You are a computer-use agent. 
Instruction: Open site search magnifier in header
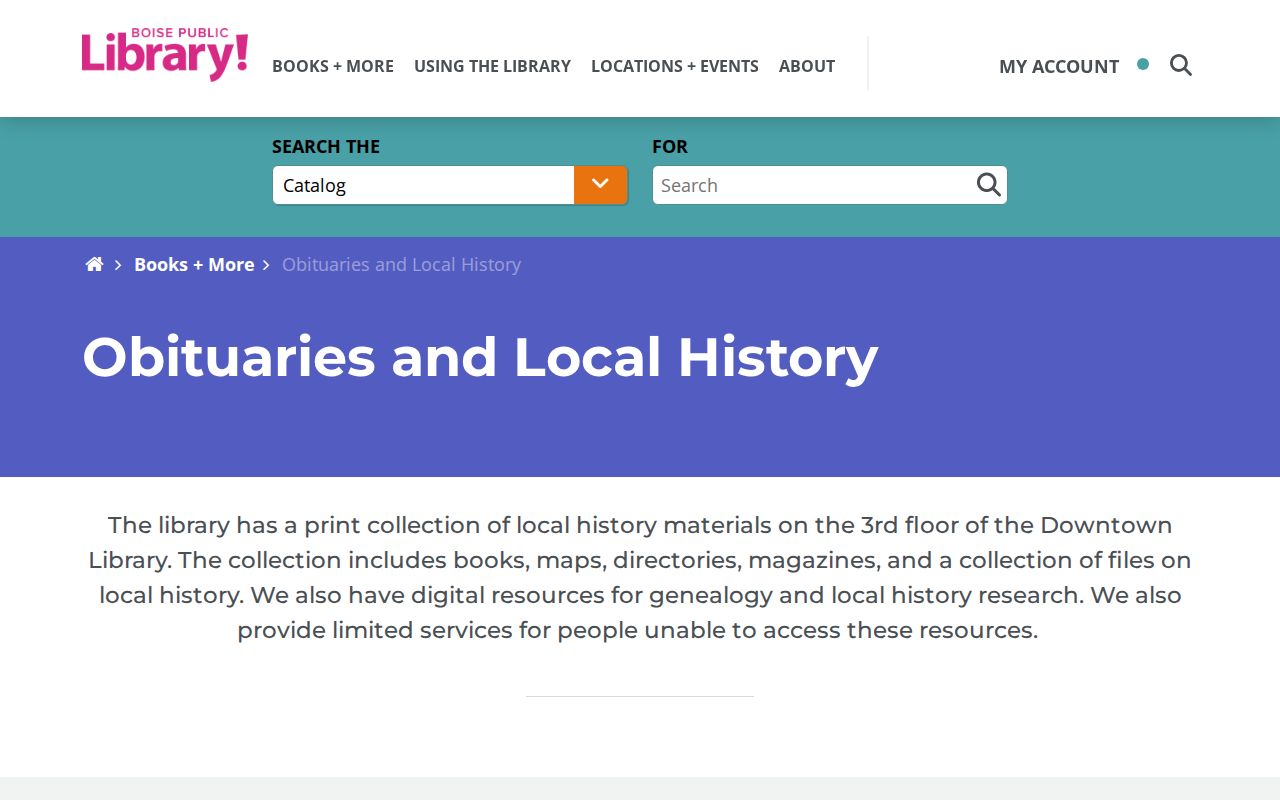tap(1181, 66)
